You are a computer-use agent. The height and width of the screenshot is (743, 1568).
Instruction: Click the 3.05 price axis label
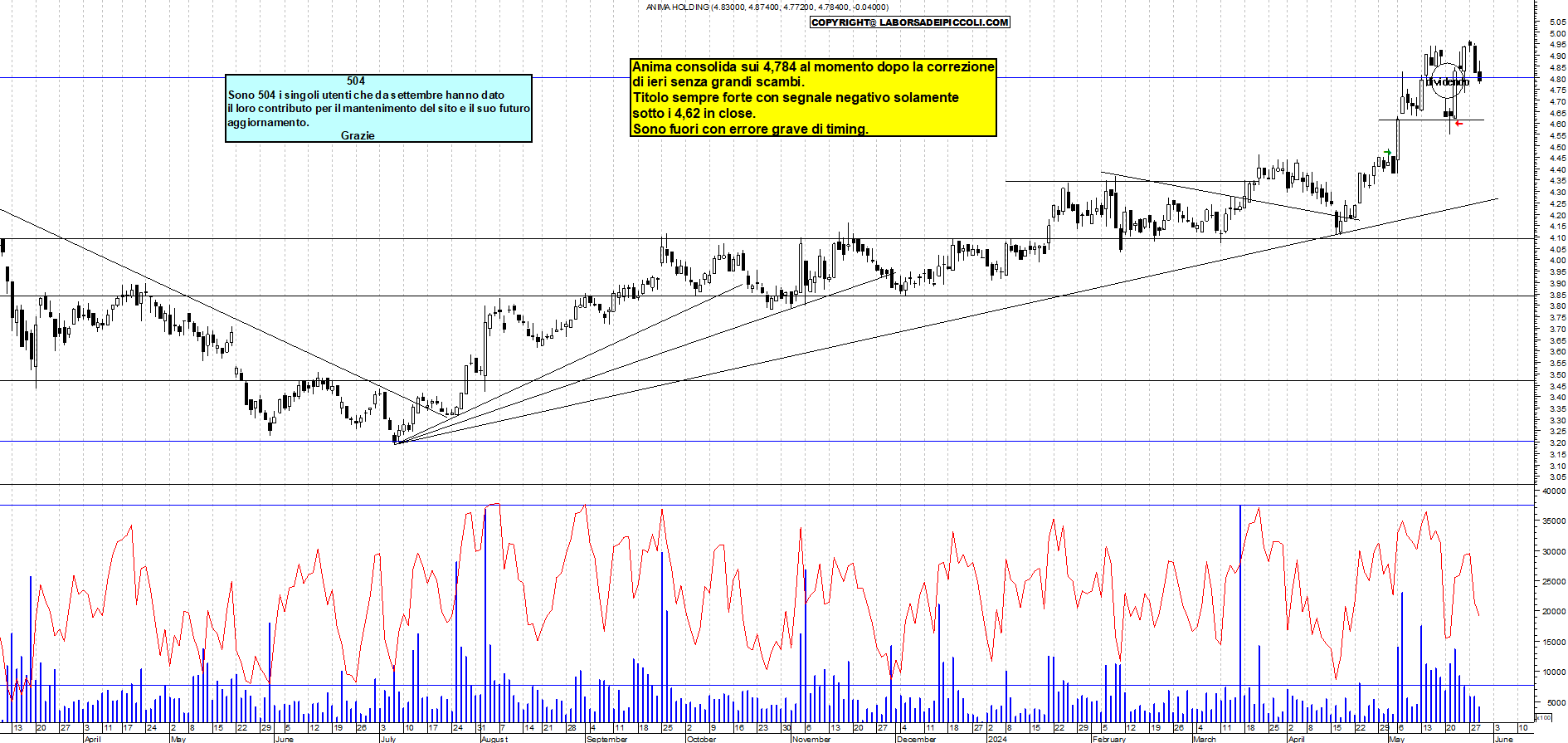[1556, 477]
